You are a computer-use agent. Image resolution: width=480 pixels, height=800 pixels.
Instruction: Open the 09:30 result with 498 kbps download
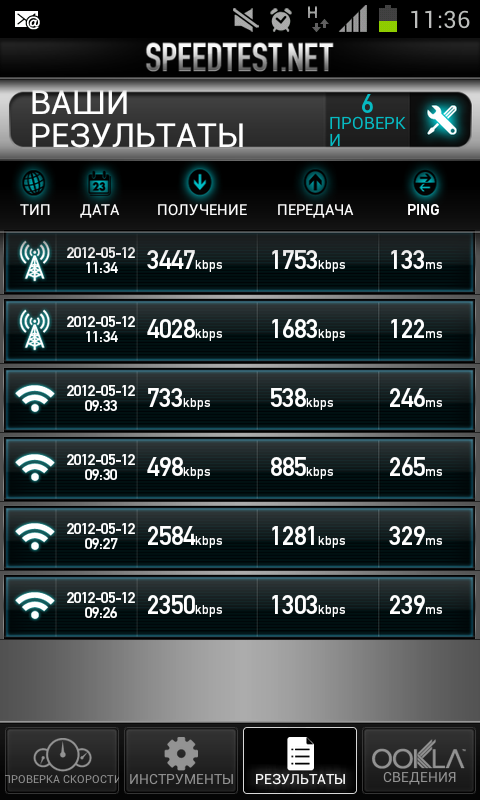click(240, 468)
